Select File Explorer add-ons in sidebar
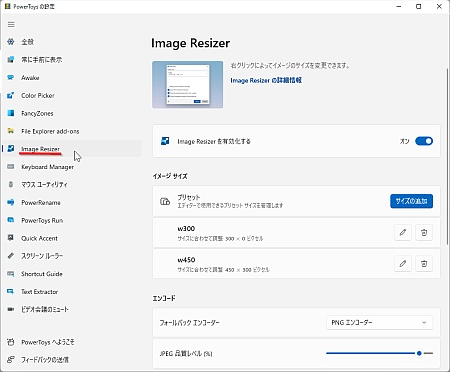Viewport: 450px width, 372px height. click(50, 131)
